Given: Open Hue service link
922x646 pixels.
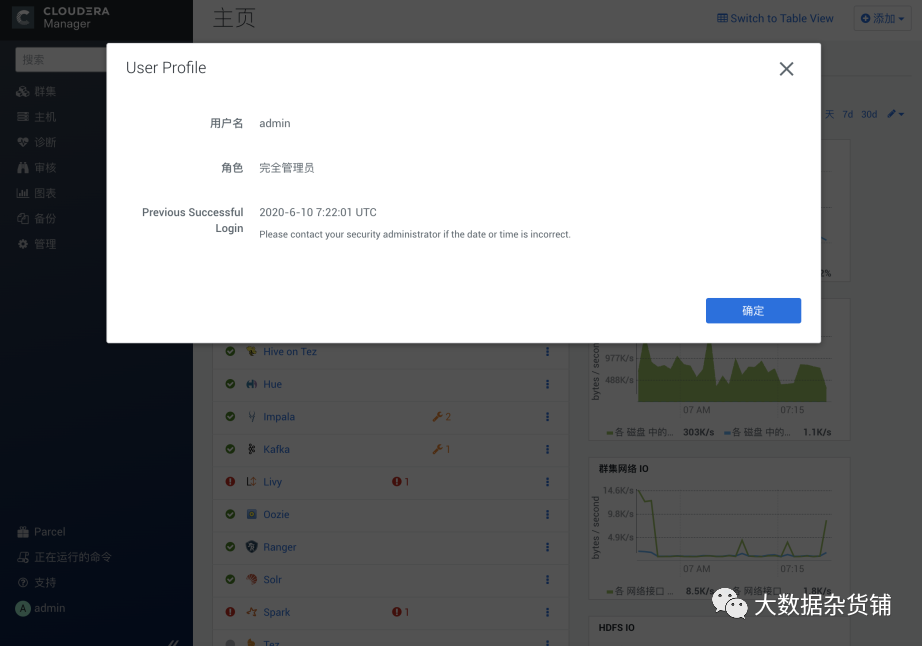Looking at the screenshot, I should pyautogui.click(x=272, y=384).
